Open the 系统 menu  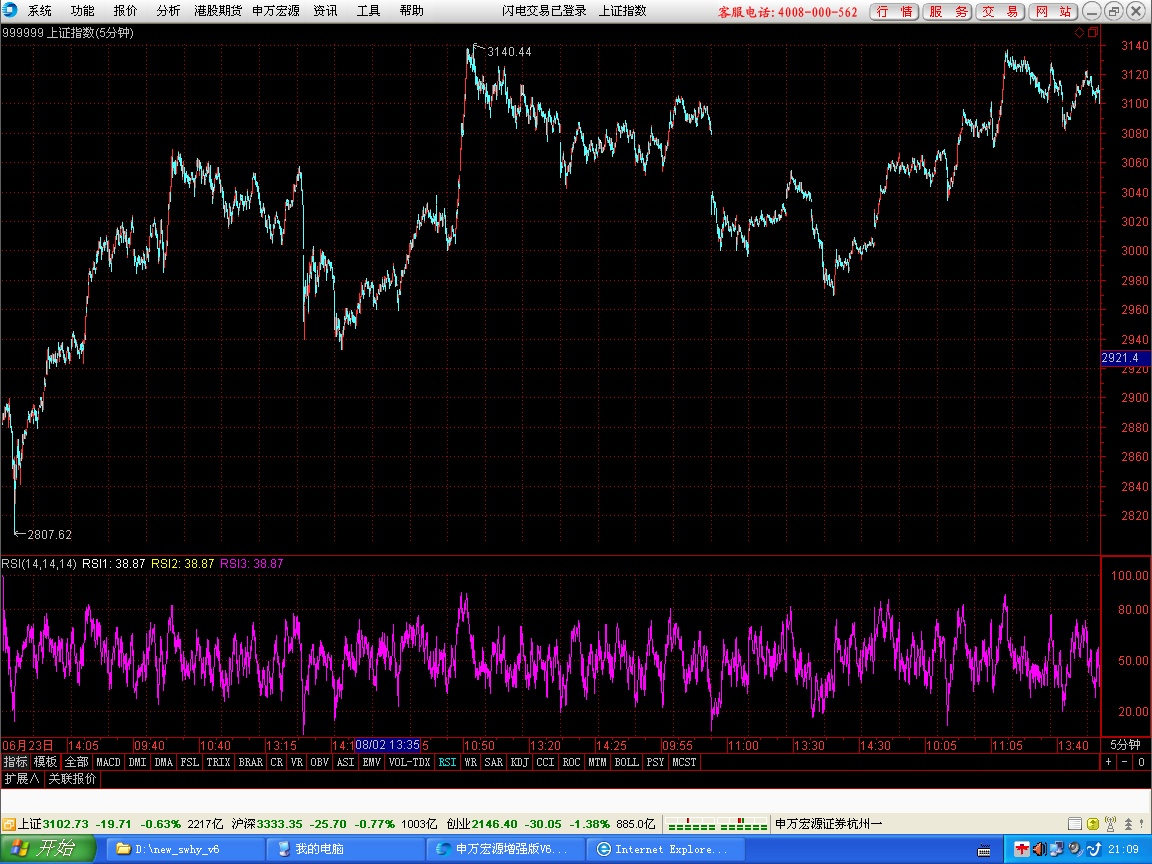click(x=40, y=11)
